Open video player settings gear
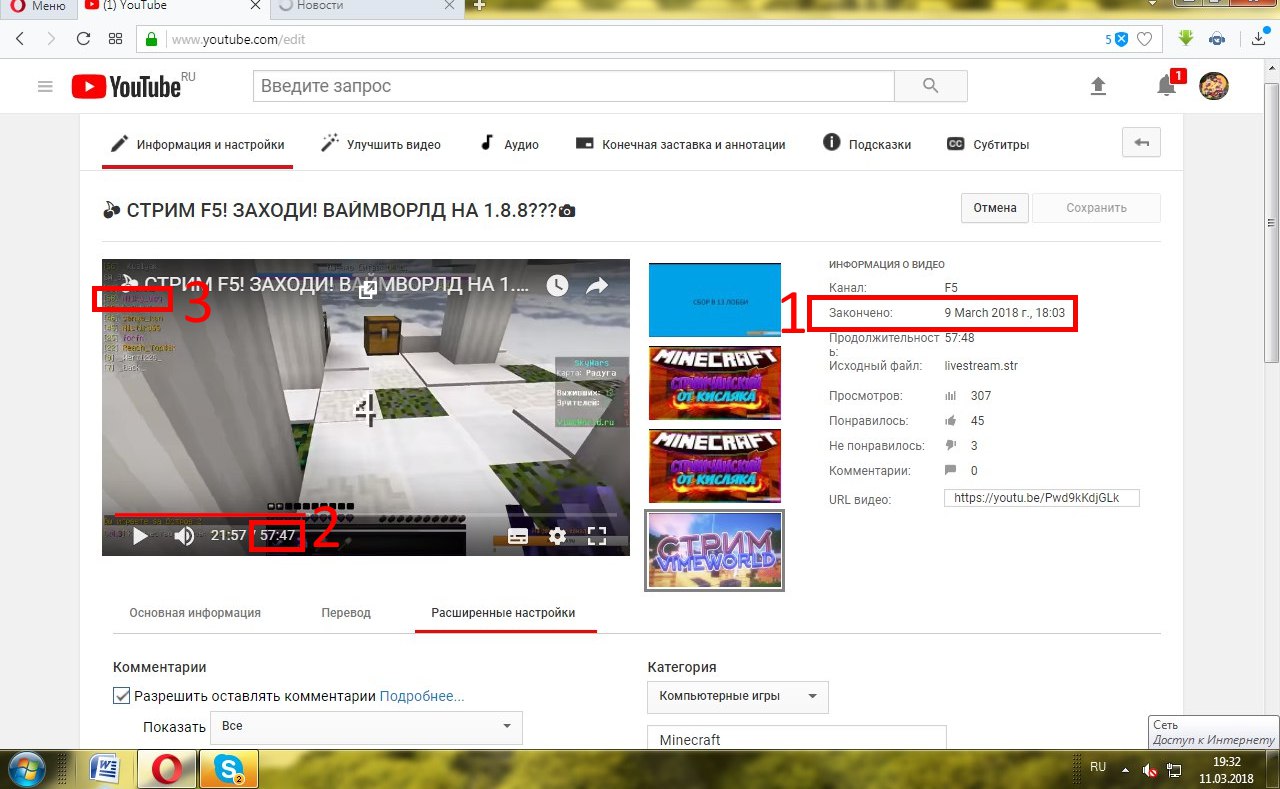This screenshot has height=789, width=1280. pyautogui.click(x=557, y=536)
